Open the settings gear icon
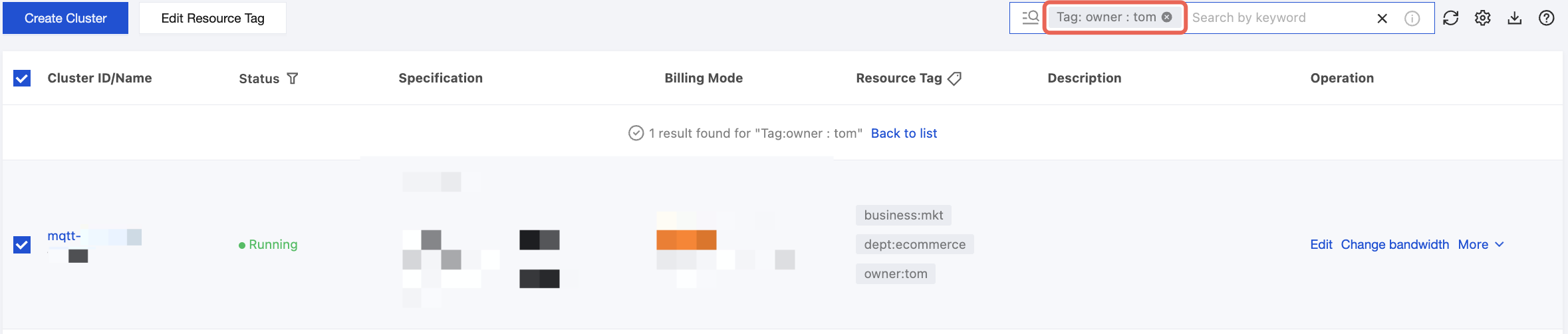 1482,18
